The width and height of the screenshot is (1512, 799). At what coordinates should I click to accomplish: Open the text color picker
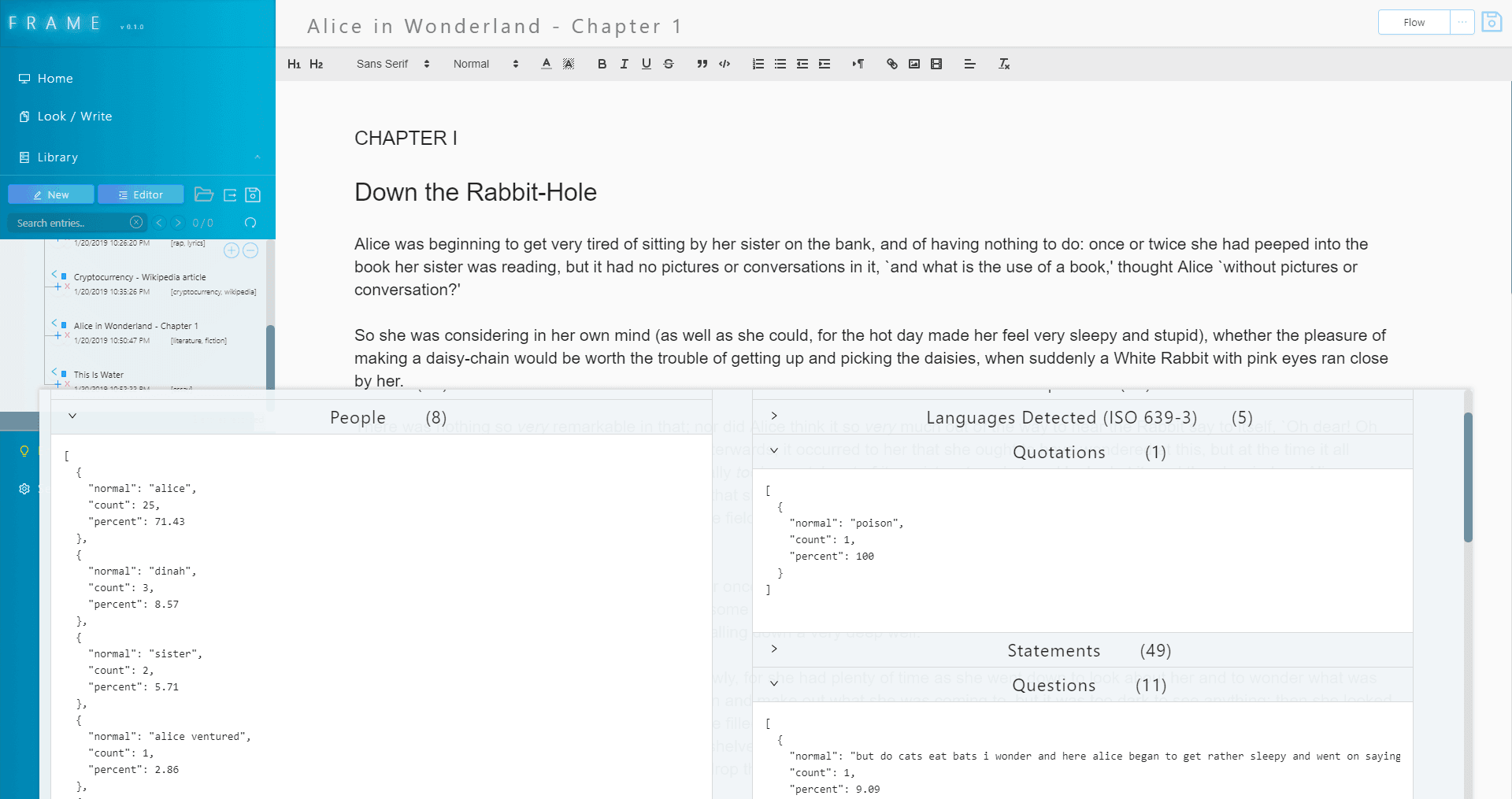point(546,64)
